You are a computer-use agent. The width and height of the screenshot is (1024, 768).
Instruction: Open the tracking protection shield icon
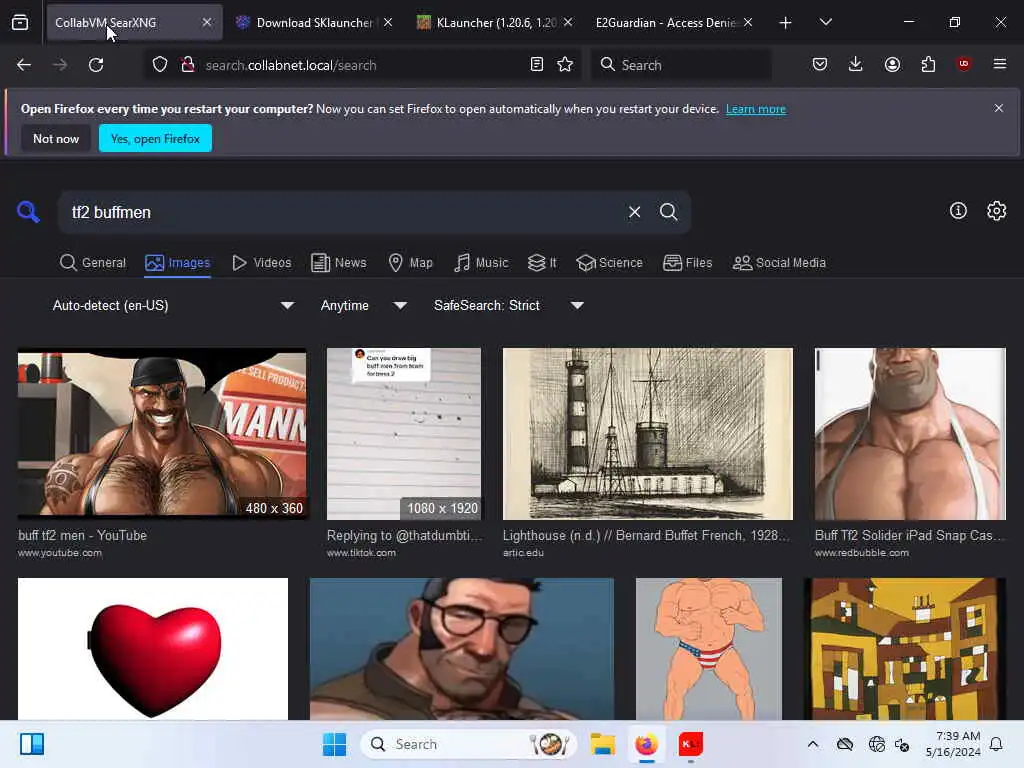[160, 65]
